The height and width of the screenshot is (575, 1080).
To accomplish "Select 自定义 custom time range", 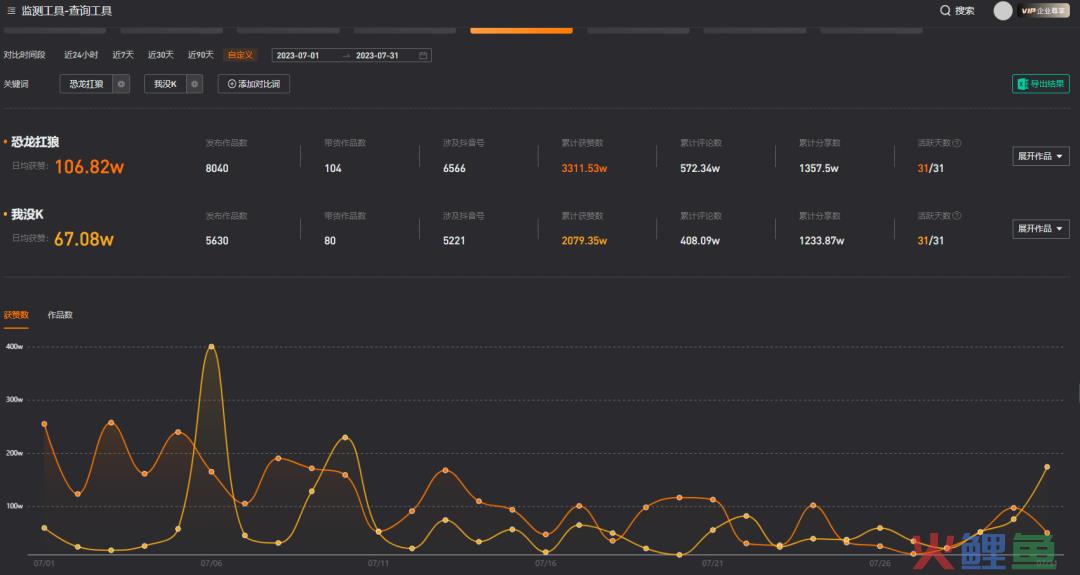I will (x=240, y=55).
